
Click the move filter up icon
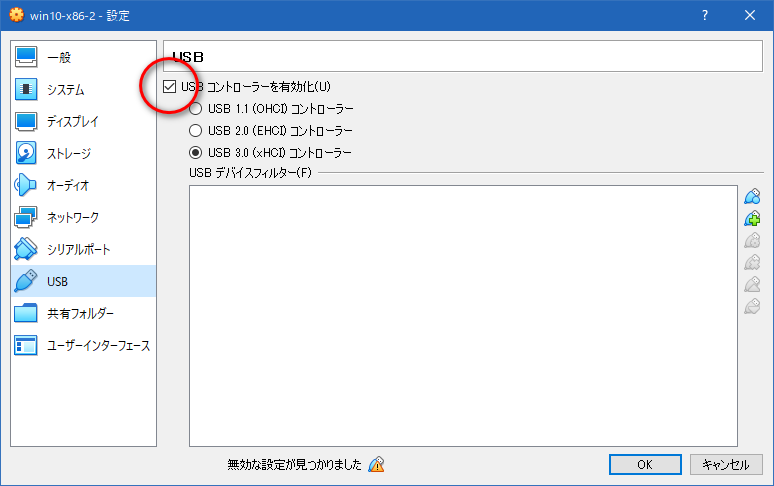752,284
